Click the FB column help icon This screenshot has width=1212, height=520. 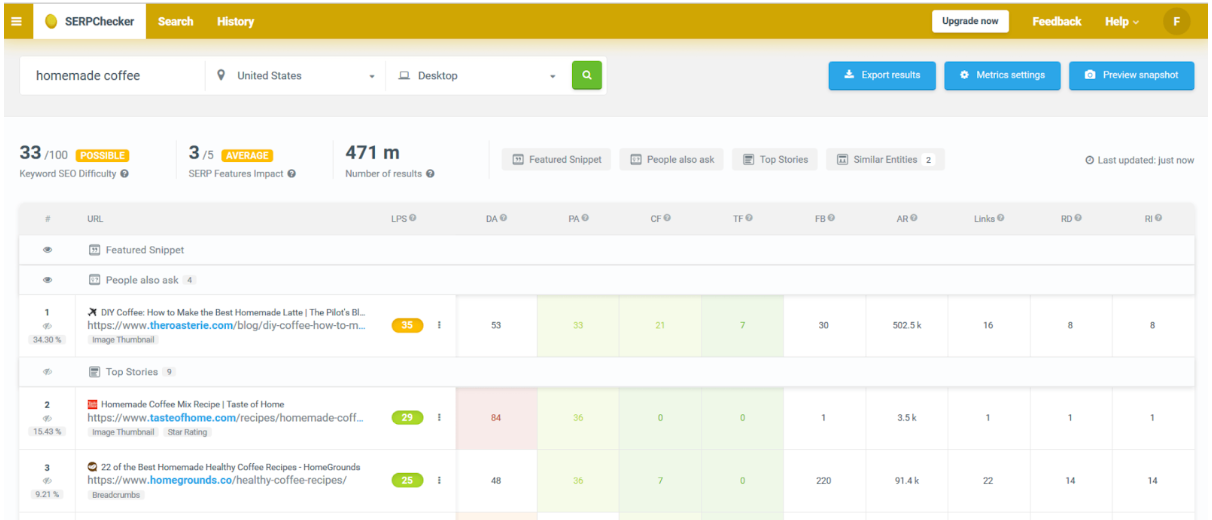(831, 218)
